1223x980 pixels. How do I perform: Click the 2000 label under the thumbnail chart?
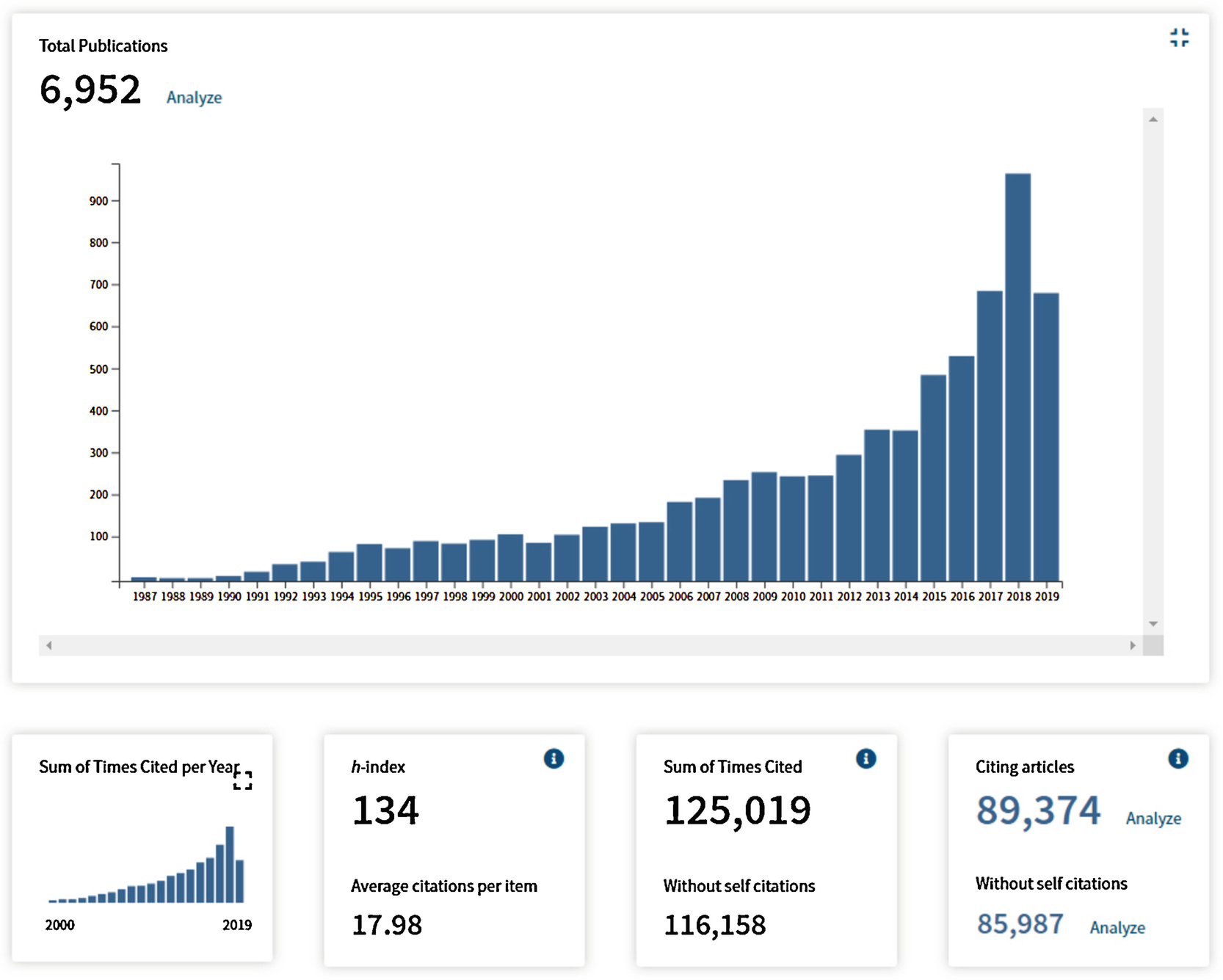(x=60, y=925)
